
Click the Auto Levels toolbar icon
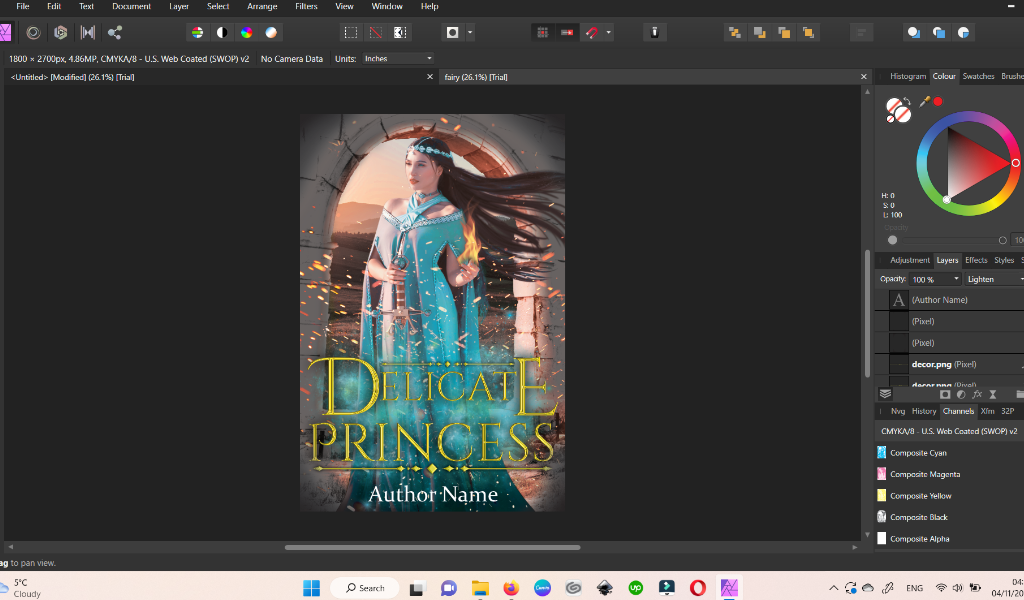coord(198,32)
